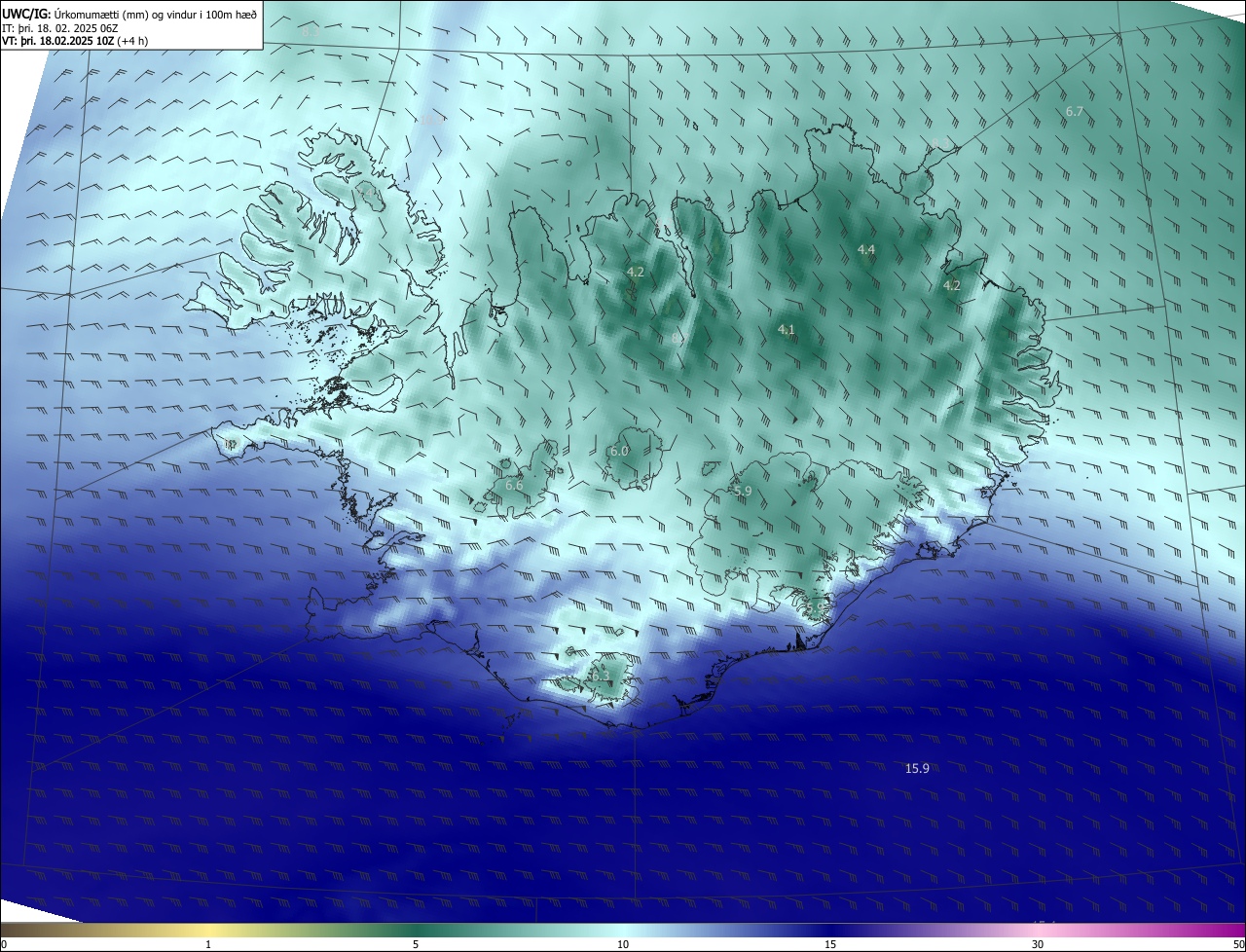Viewport: 1246px width, 952px height.
Task: Click the "VT: þri. 18.02.2025 10Z (+4 h)" line
Action: tap(75, 41)
